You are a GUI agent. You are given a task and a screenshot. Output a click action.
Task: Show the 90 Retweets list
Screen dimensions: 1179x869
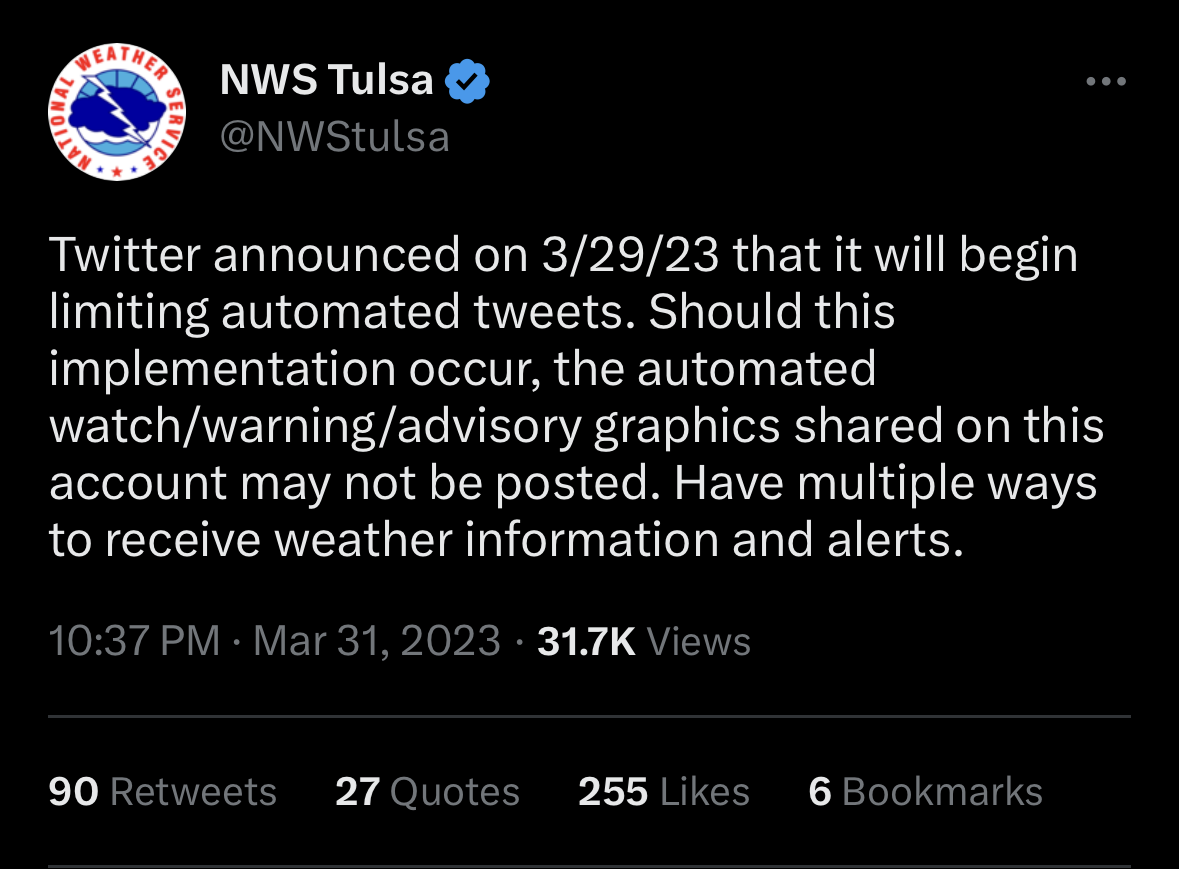click(x=162, y=792)
